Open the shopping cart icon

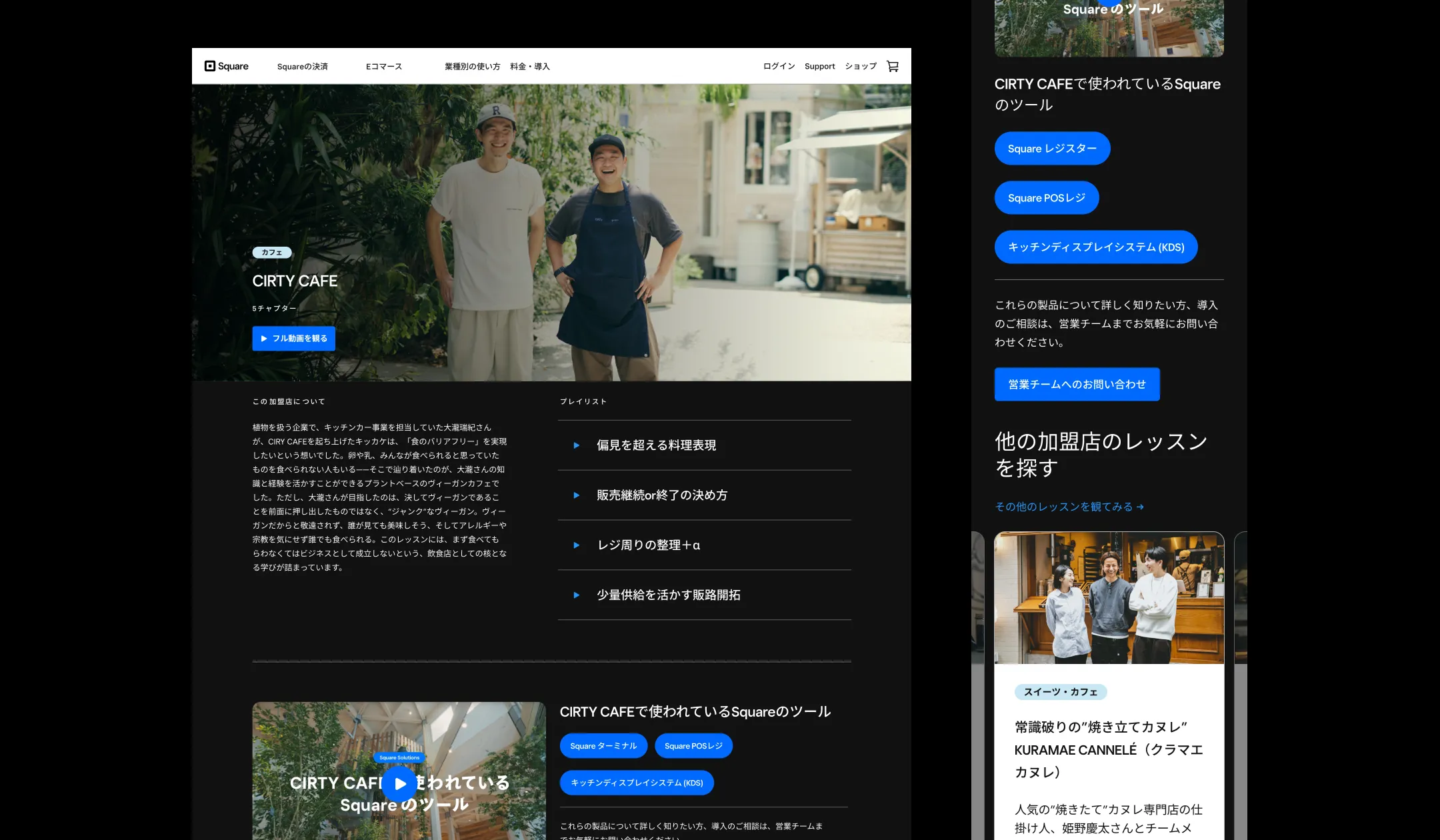click(x=893, y=66)
